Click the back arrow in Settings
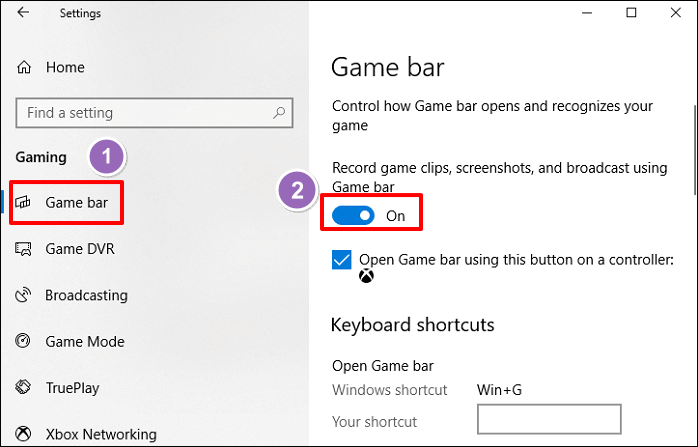The width and height of the screenshot is (698, 447). [23, 12]
